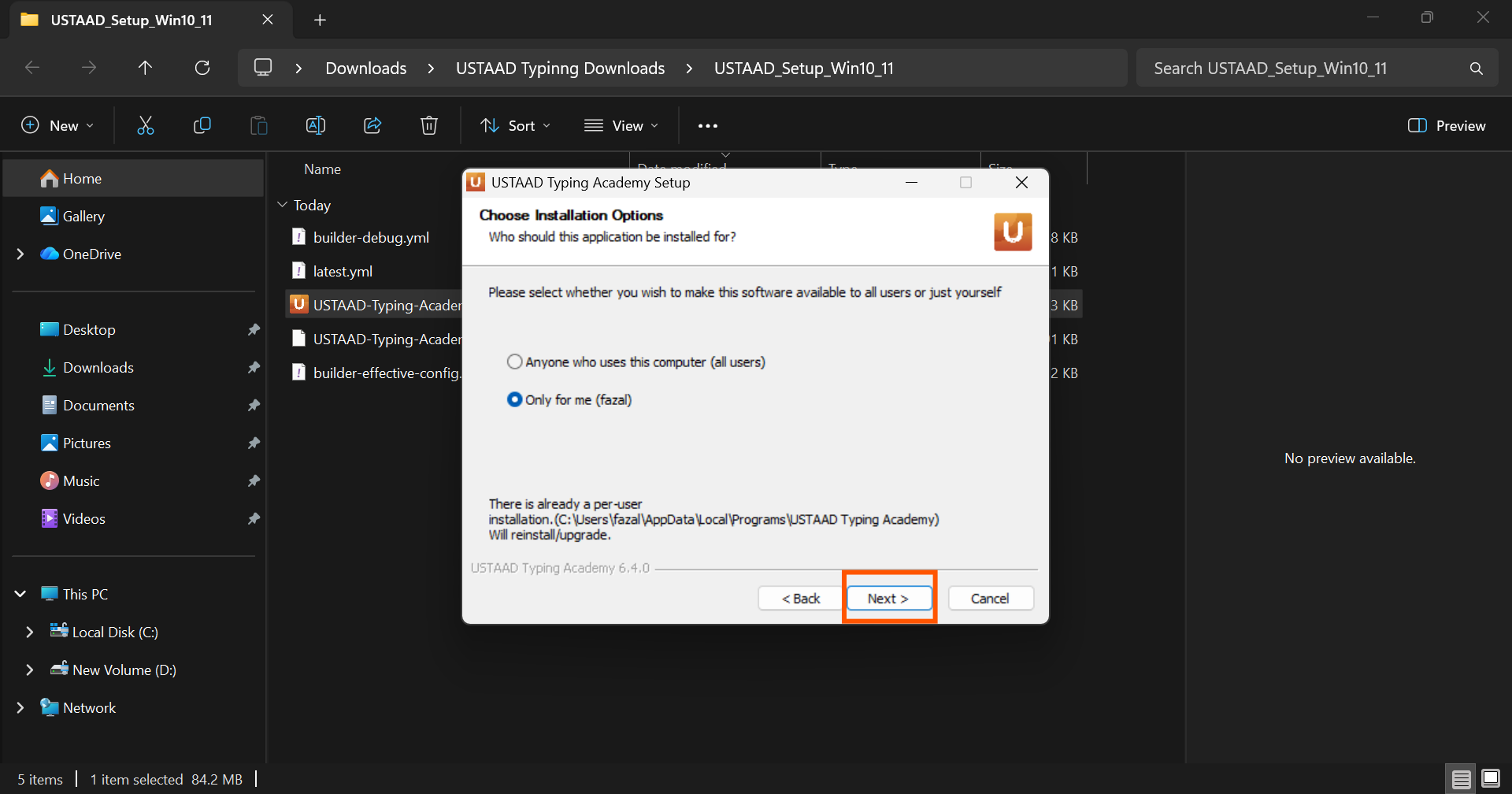Click the Share icon in toolbar

pos(372,125)
